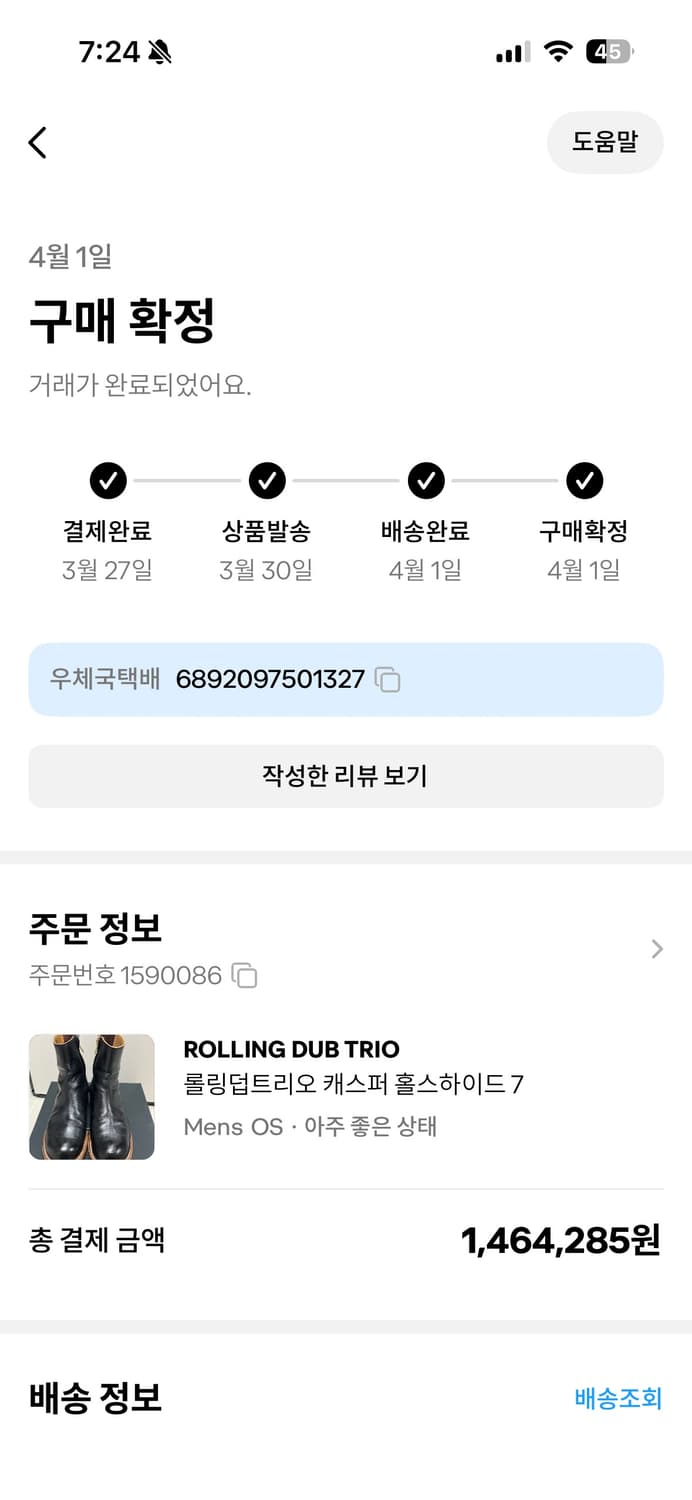Expand the 주문 정보 section via its chevron
The width and height of the screenshot is (692, 1500).
pos(657,949)
